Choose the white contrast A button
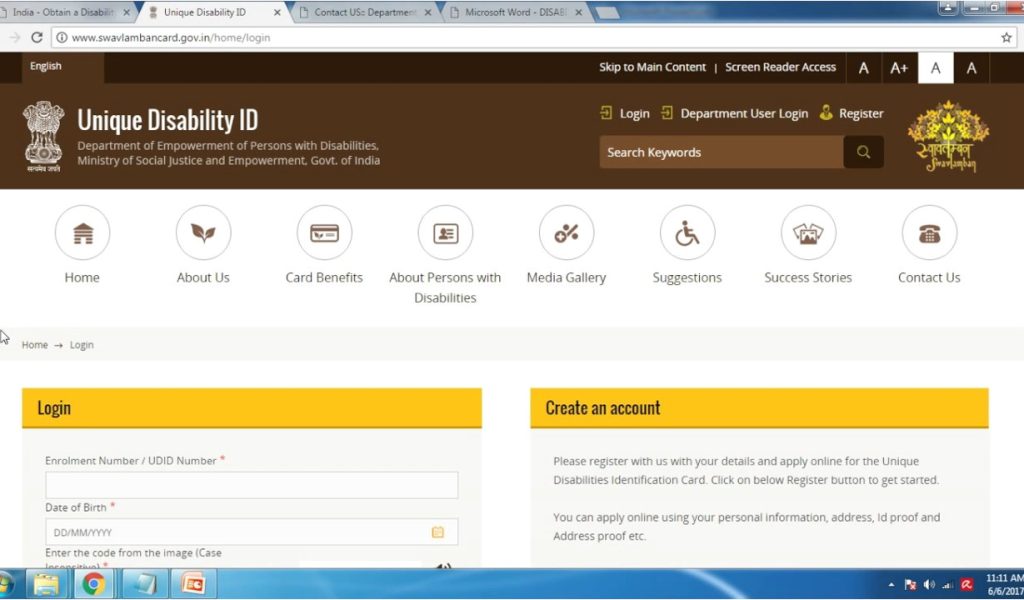1024x600 pixels. (x=936, y=68)
